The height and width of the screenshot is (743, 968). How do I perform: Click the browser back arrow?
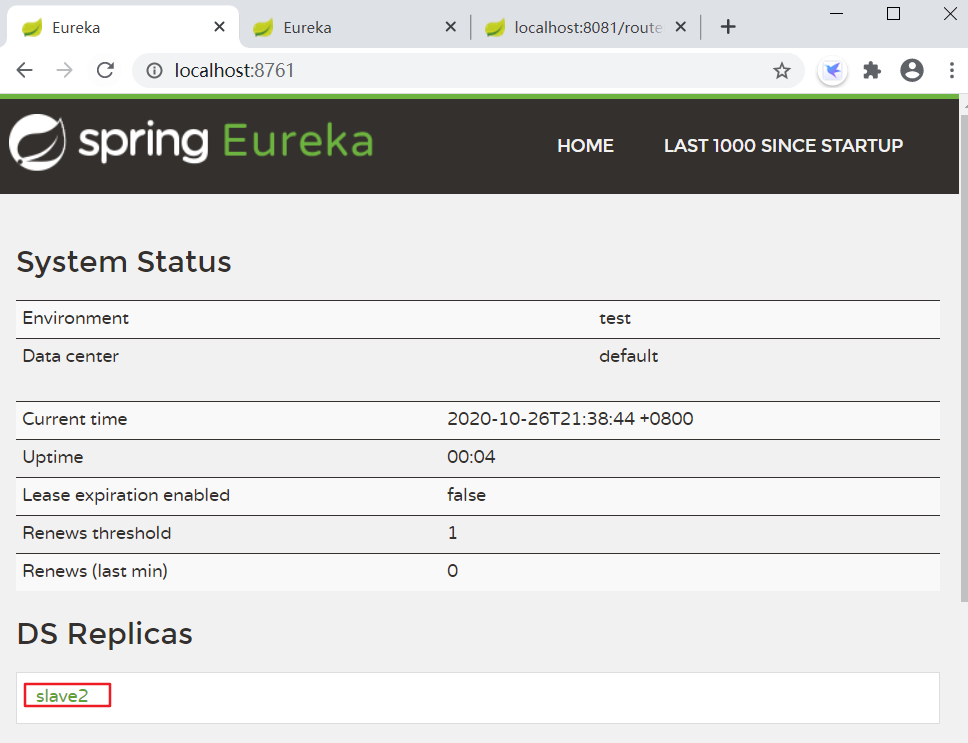pos(25,70)
